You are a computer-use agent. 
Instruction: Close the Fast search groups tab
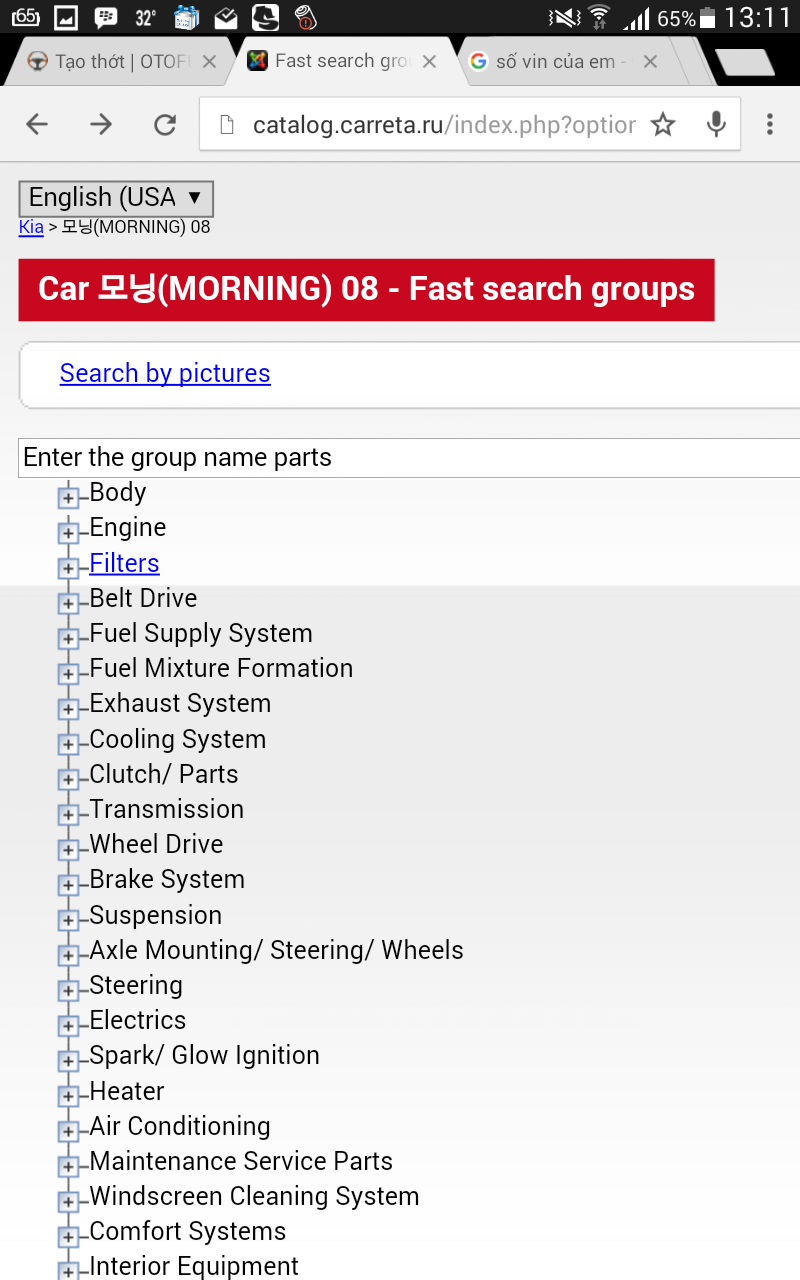pyautogui.click(x=429, y=62)
